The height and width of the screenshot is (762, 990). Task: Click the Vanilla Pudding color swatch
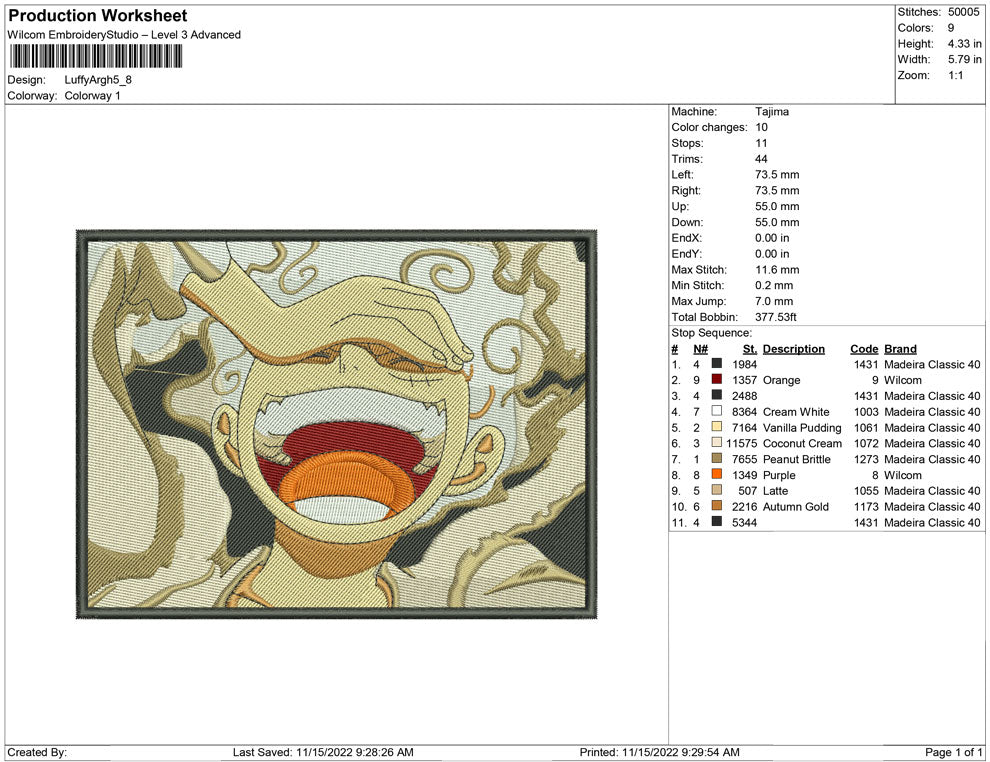click(717, 427)
